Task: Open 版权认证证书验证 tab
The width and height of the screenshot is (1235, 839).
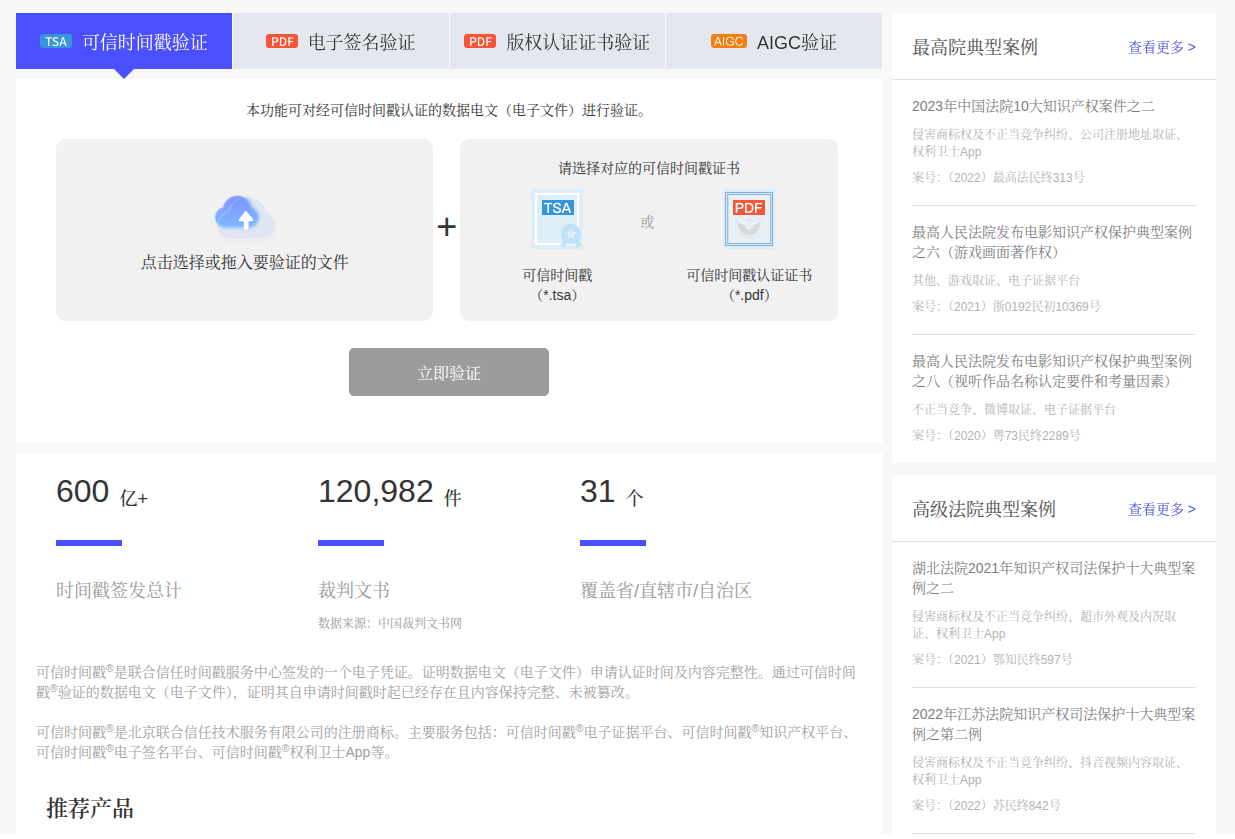Action: pyautogui.click(x=557, y=41)
